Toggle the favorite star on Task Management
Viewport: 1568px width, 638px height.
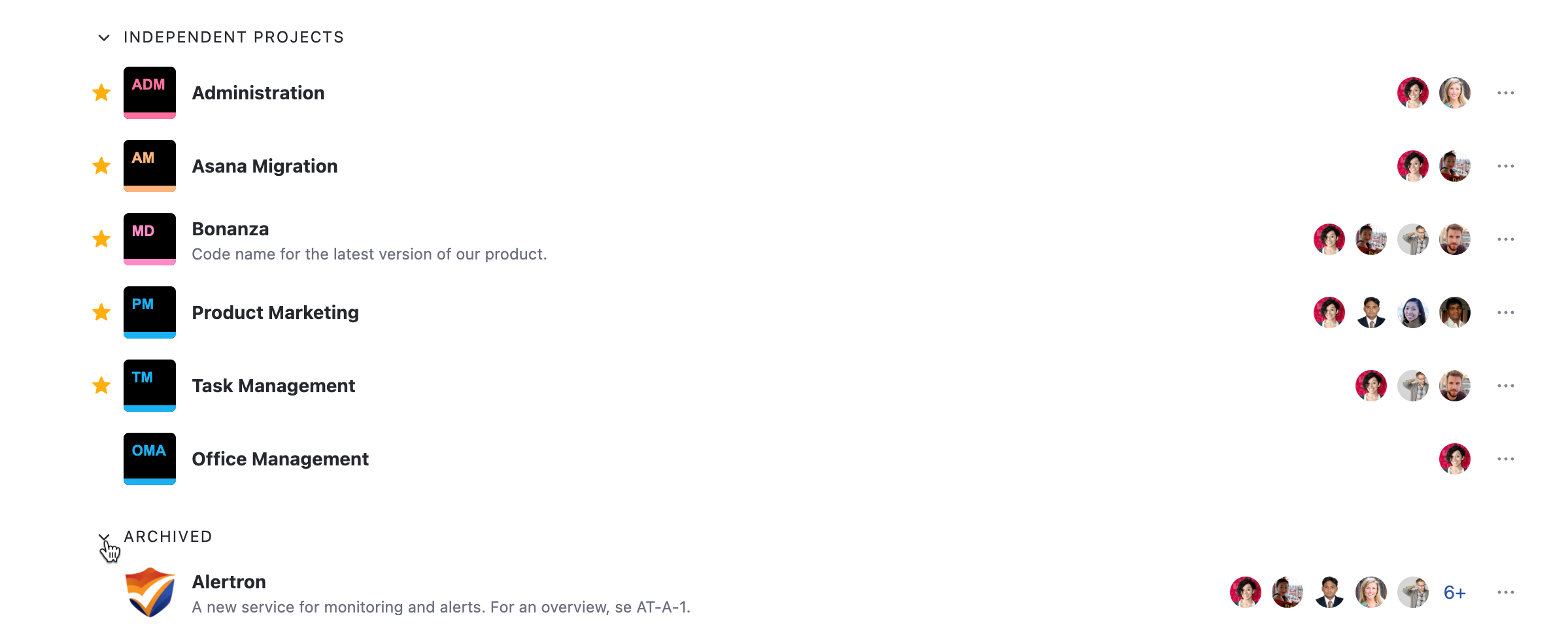tap(101, 385)
